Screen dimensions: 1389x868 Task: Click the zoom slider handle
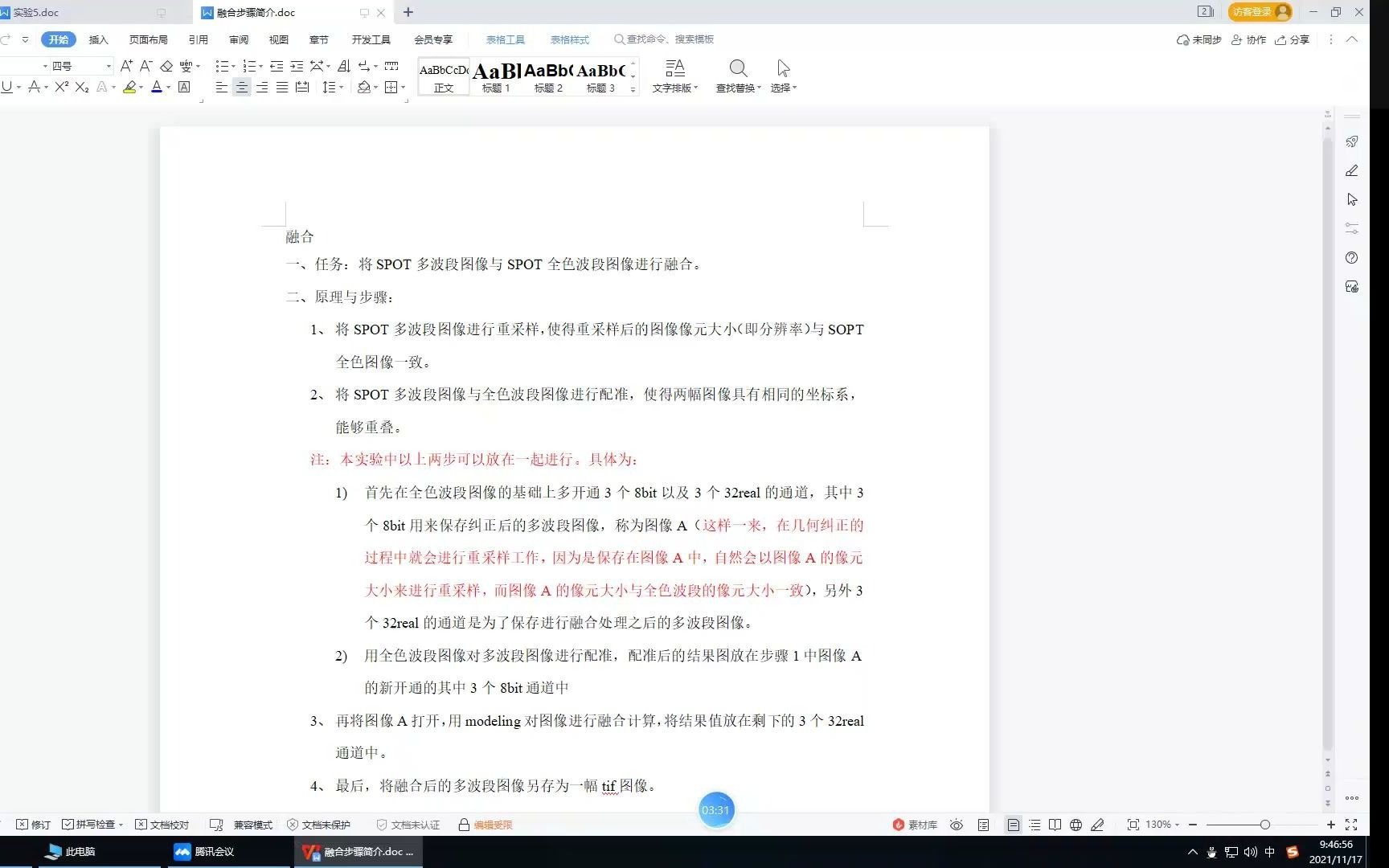coord(1265,825)
